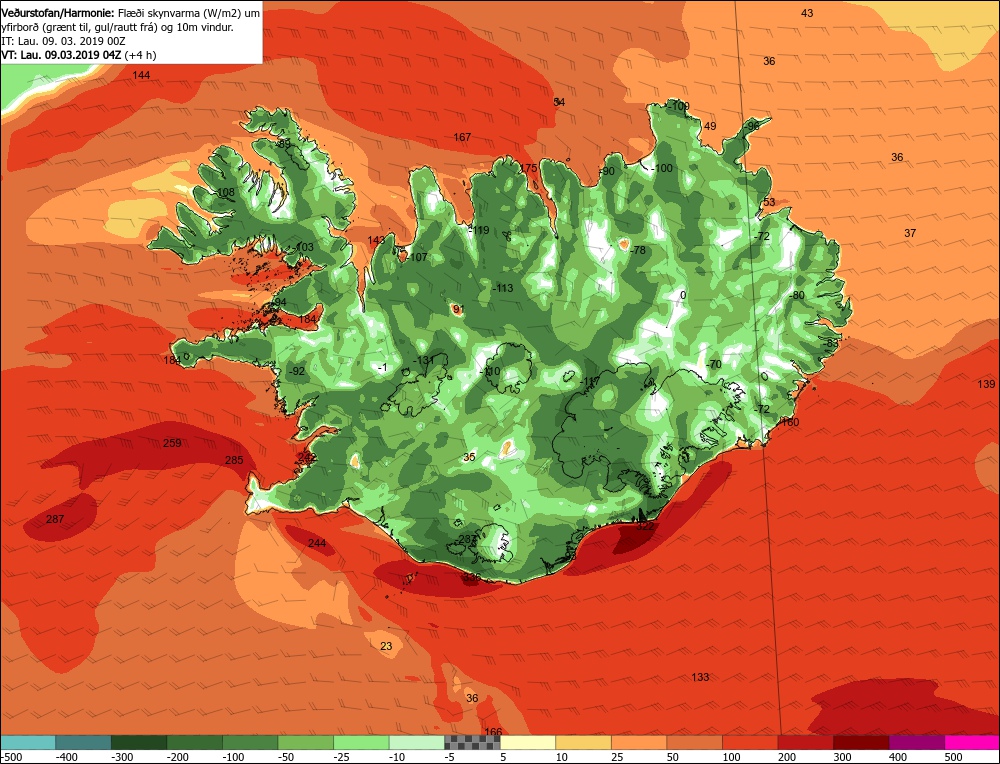1000x764 pixels.
Task: Click the legend label '-200'
Action: point(178,757)
